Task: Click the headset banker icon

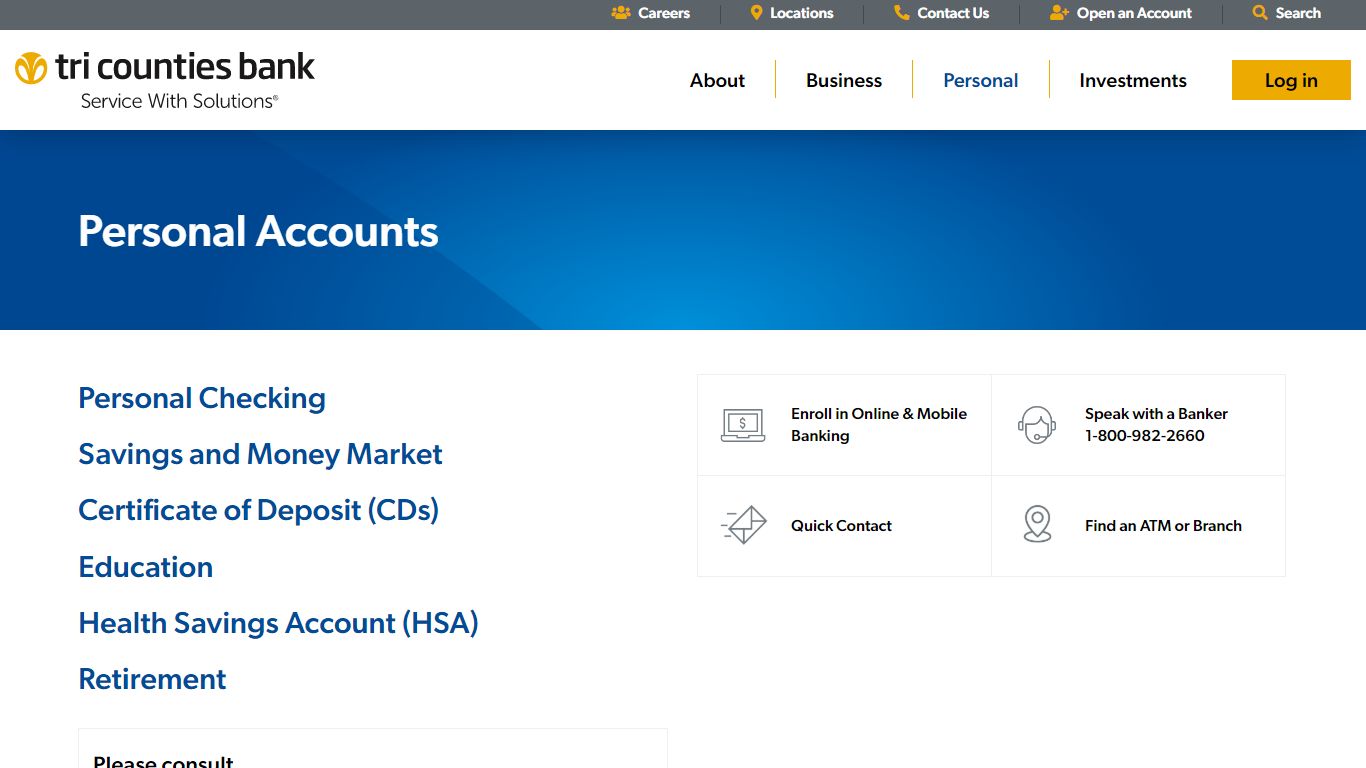Action: [x=1037, y=425]
